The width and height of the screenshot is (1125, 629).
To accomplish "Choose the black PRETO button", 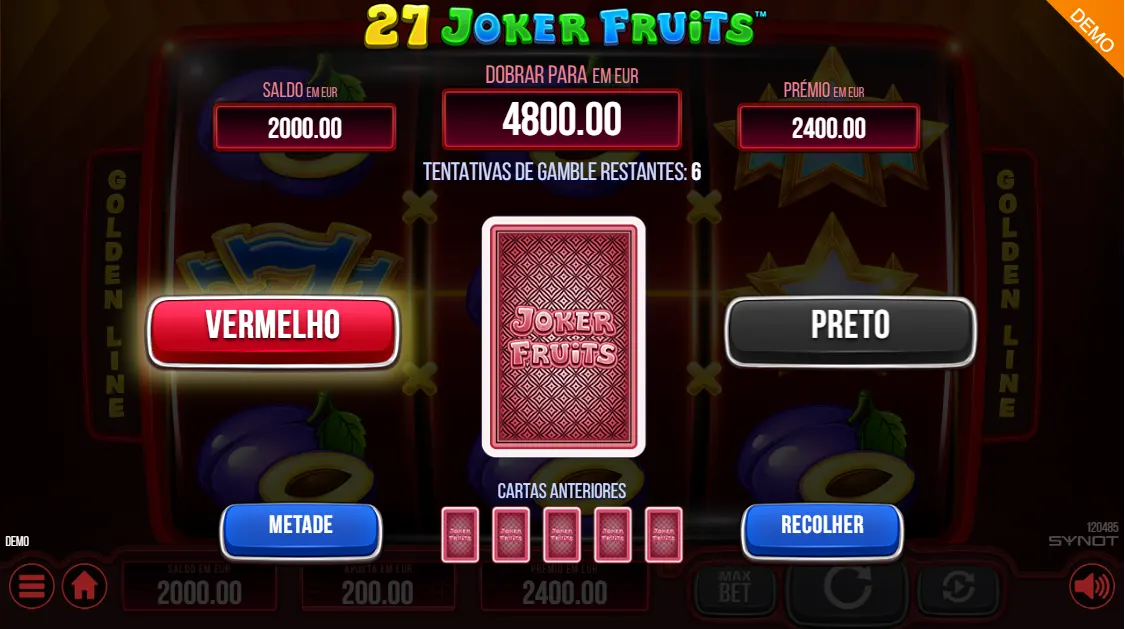I will click(850, 331).
